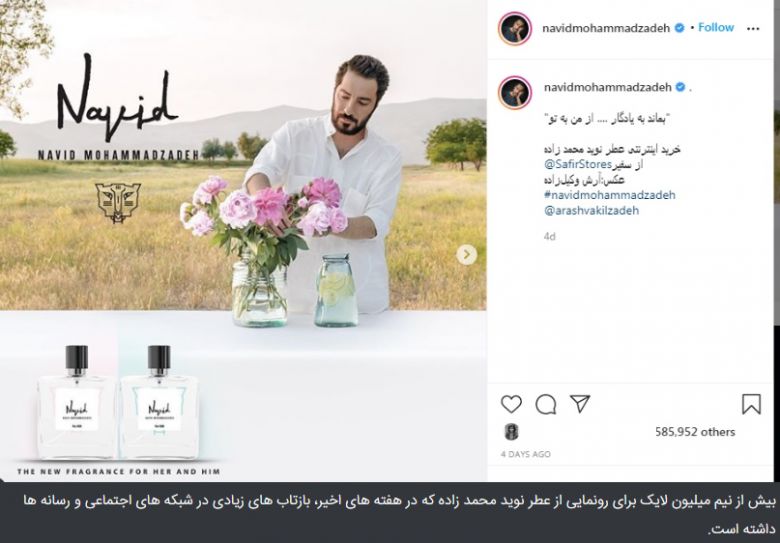Click the header profile avatar
780x543 pixels.
(515, 29)
